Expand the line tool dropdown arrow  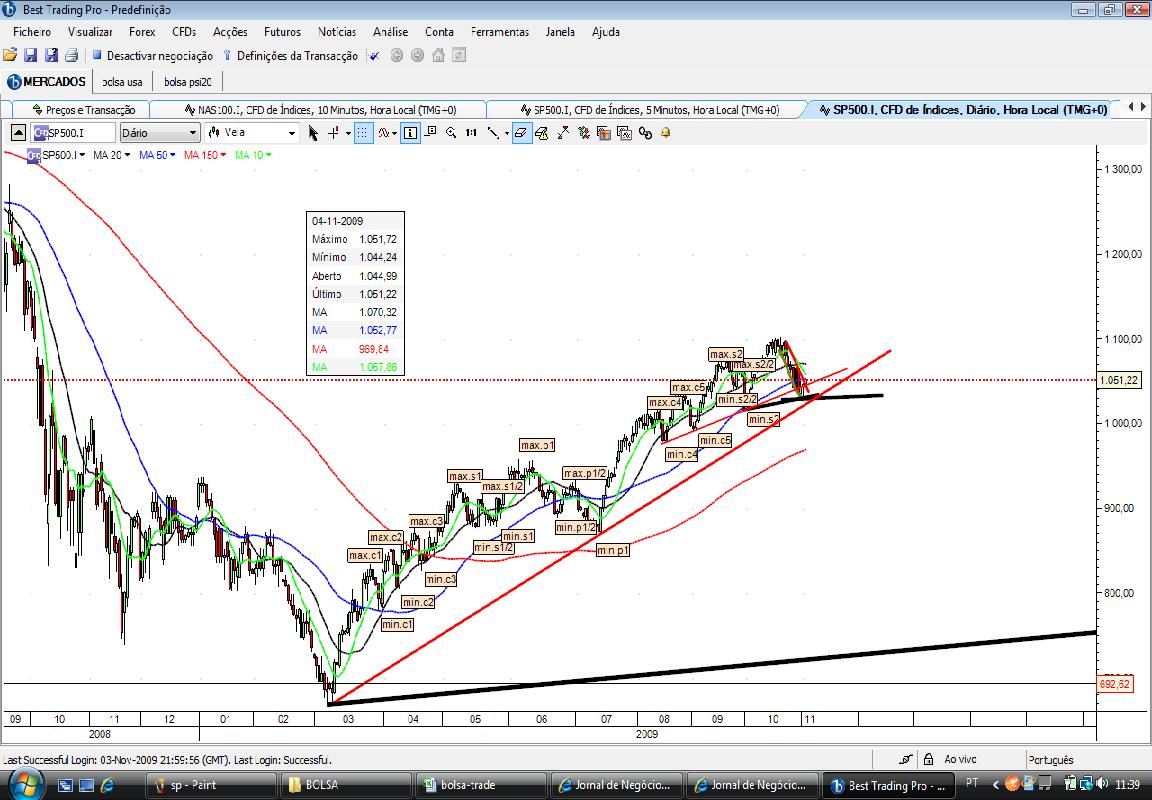click(x=507, y=134)
